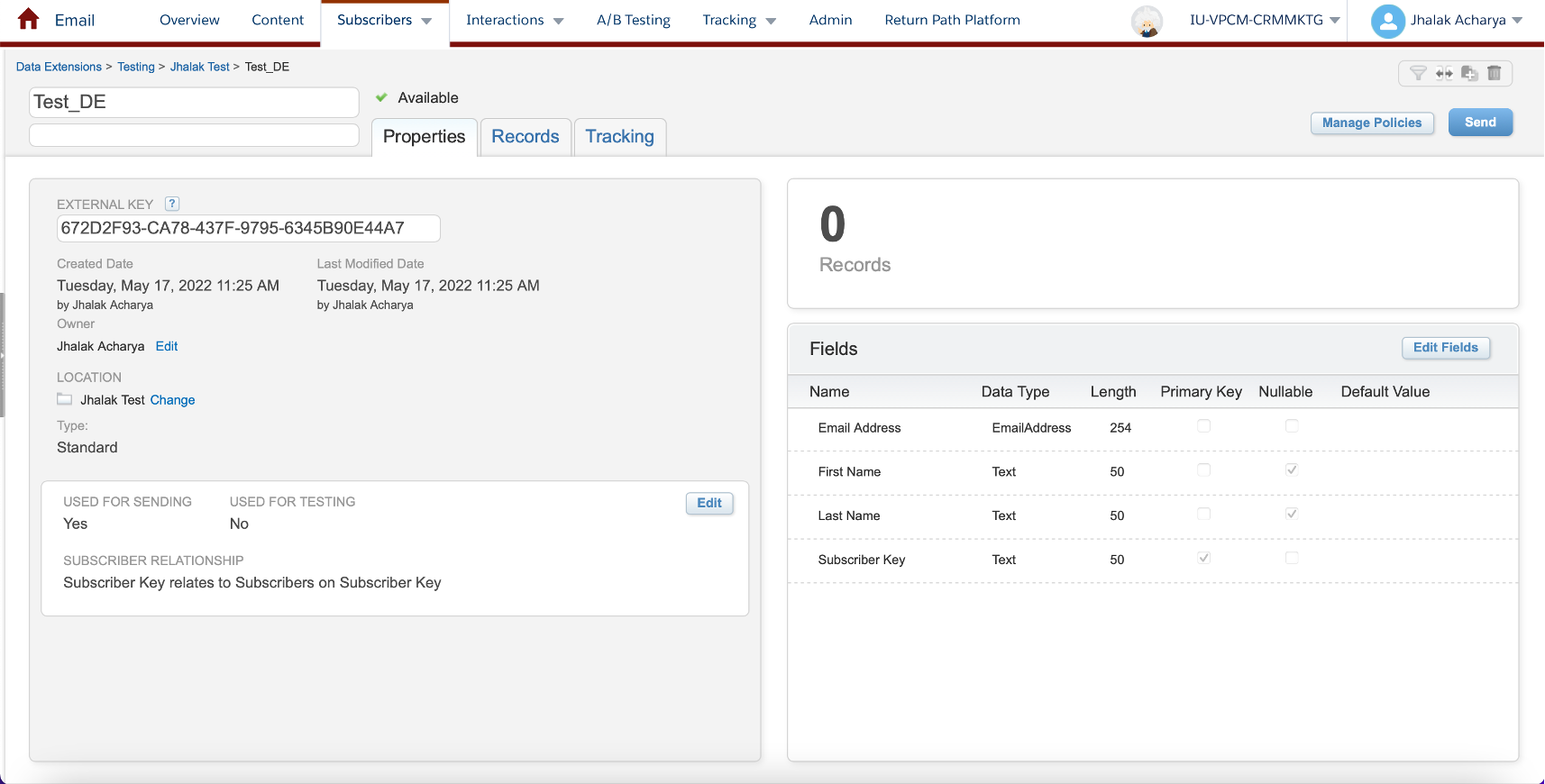
Task: Click the Edit Fields button
Action: tap(1445, 348)
